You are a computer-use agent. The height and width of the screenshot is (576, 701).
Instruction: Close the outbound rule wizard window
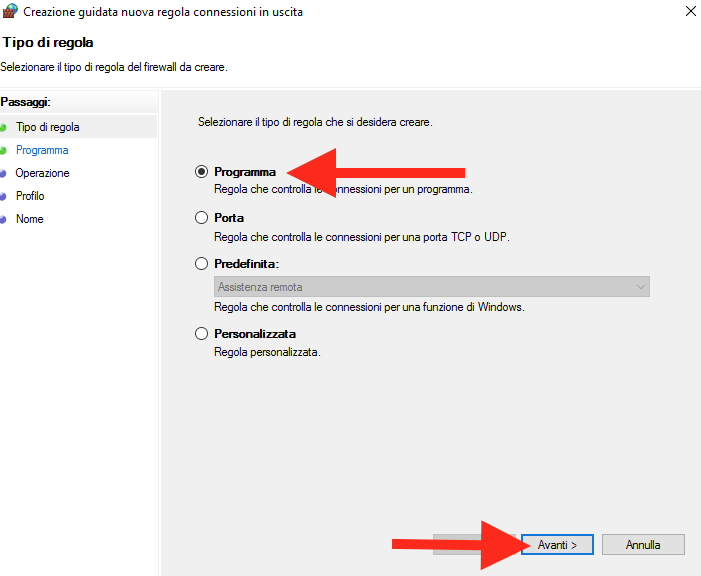691,11
